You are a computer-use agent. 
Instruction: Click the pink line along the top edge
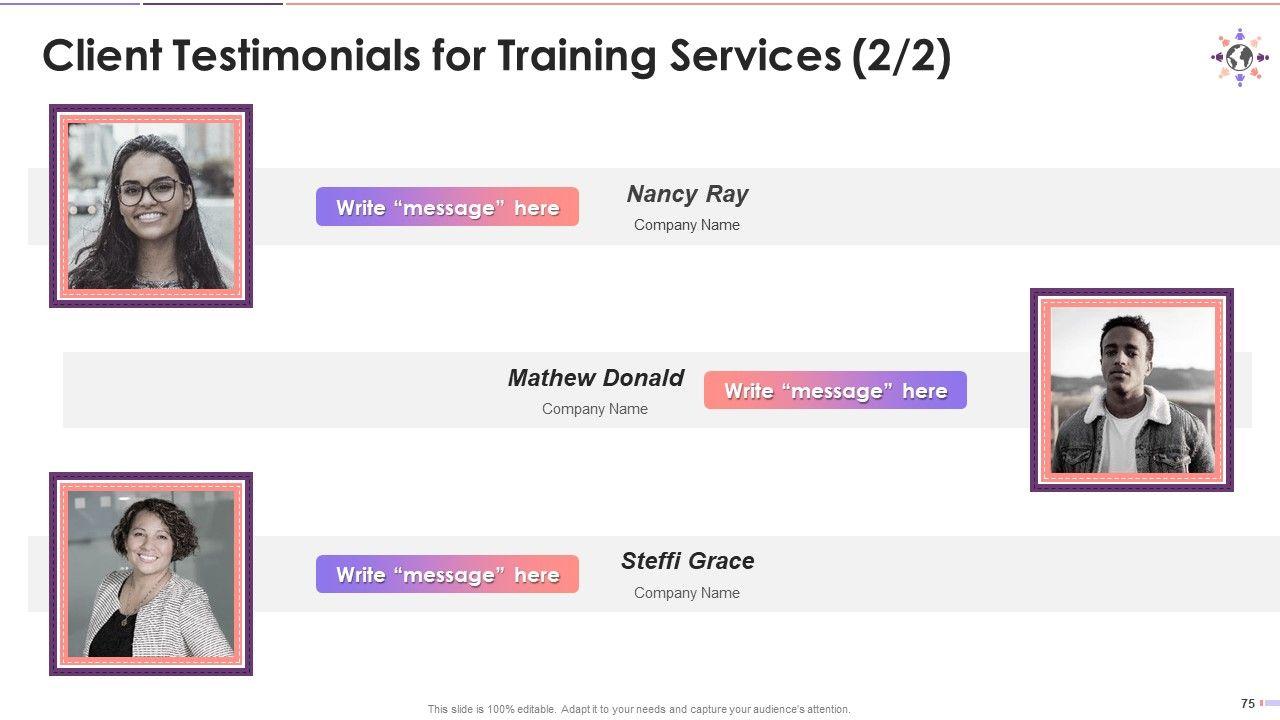pyautogui.click(x=780, y=3)
